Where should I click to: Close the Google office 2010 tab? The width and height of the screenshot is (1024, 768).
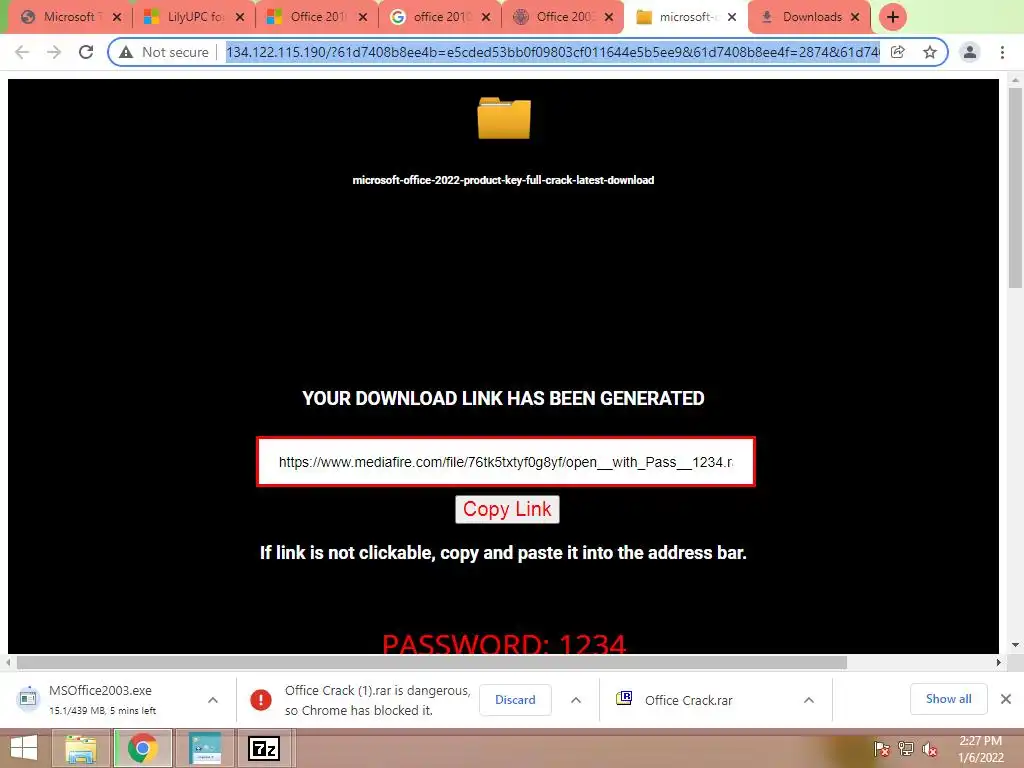pos(486,17)
